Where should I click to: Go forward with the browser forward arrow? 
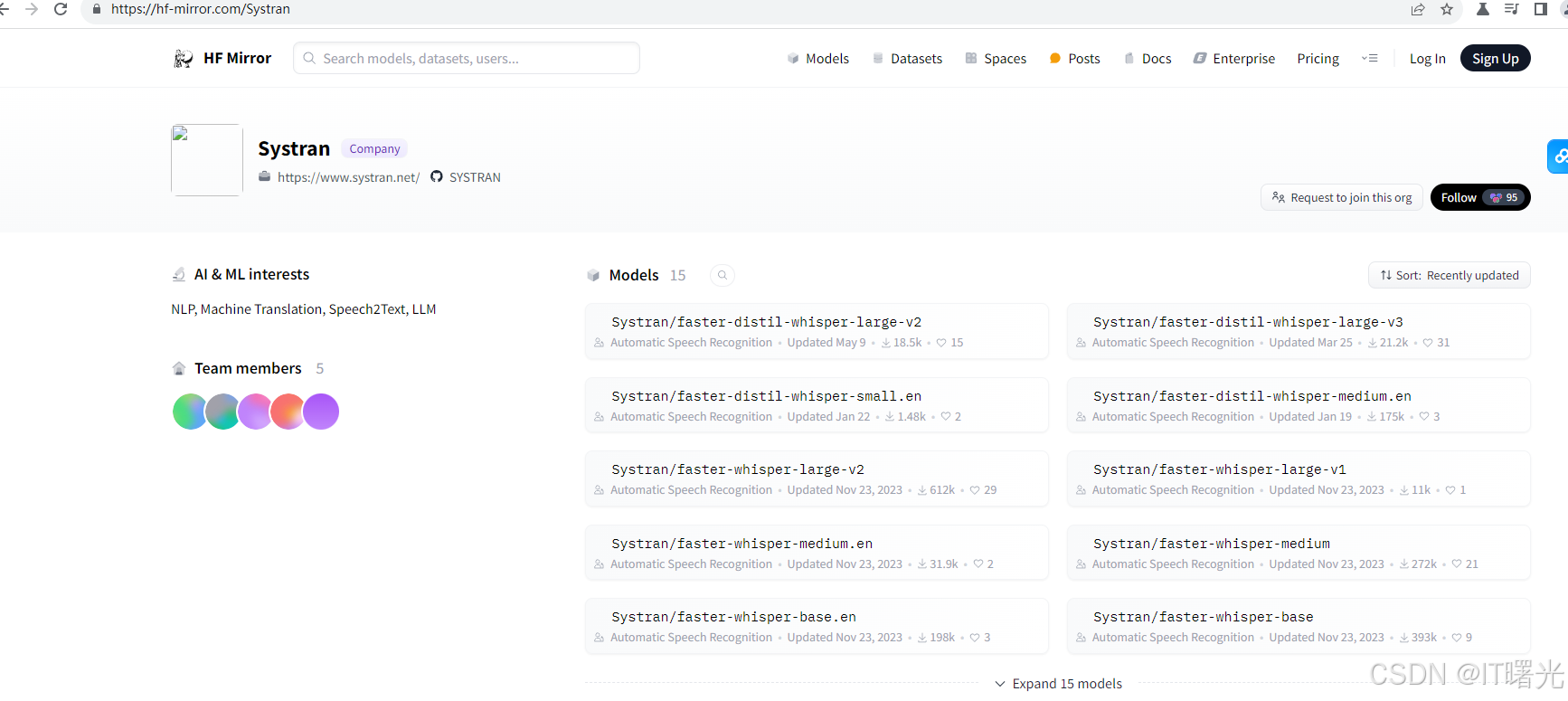[x=32, y=9]
